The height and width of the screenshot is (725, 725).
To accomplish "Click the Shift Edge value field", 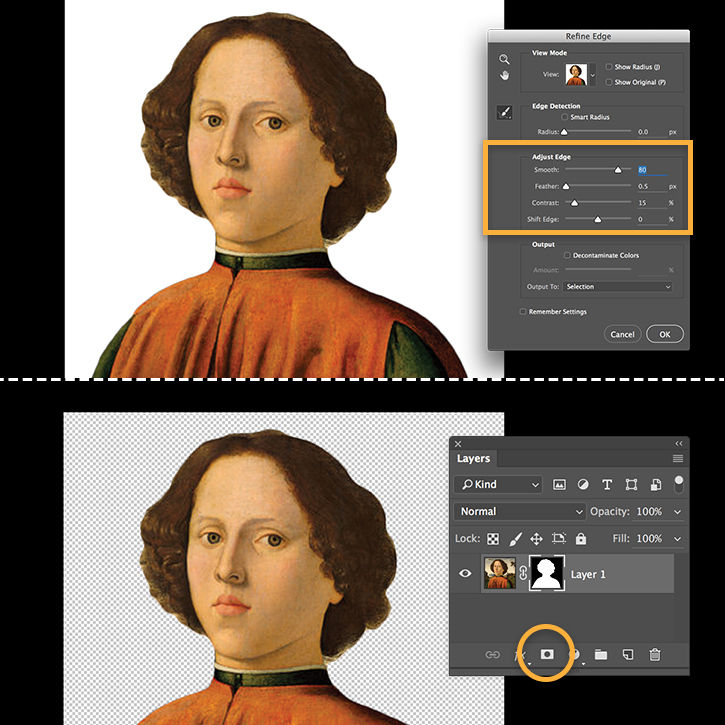I will point(651,219).
